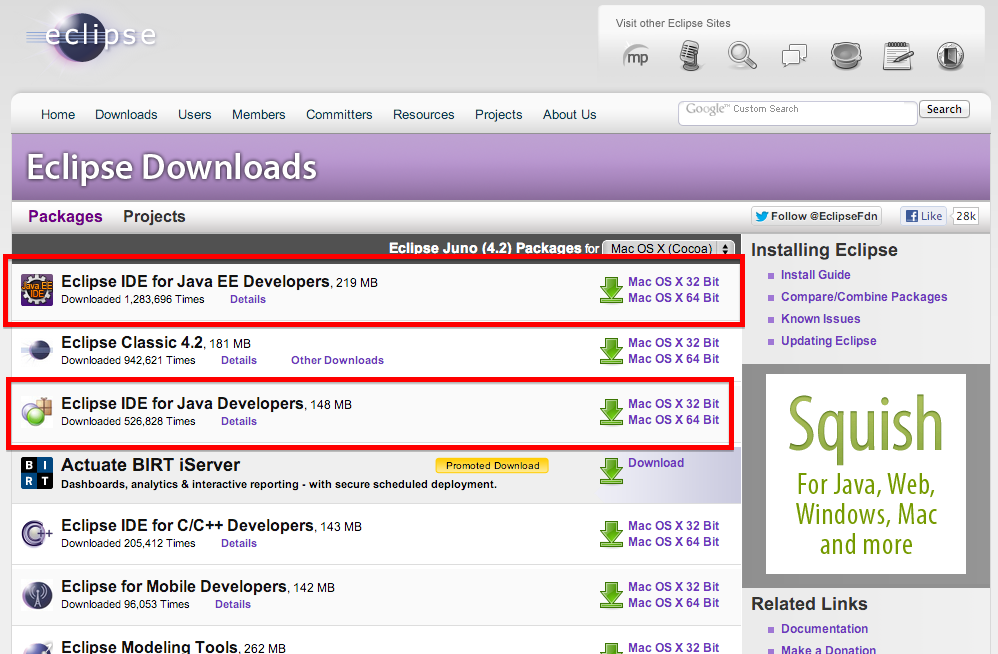Image resolution: width=998 pixels, height=654 pixels.
Task: Click green download arrow for Actuate BIRT iServer
Action: point(611,471)
